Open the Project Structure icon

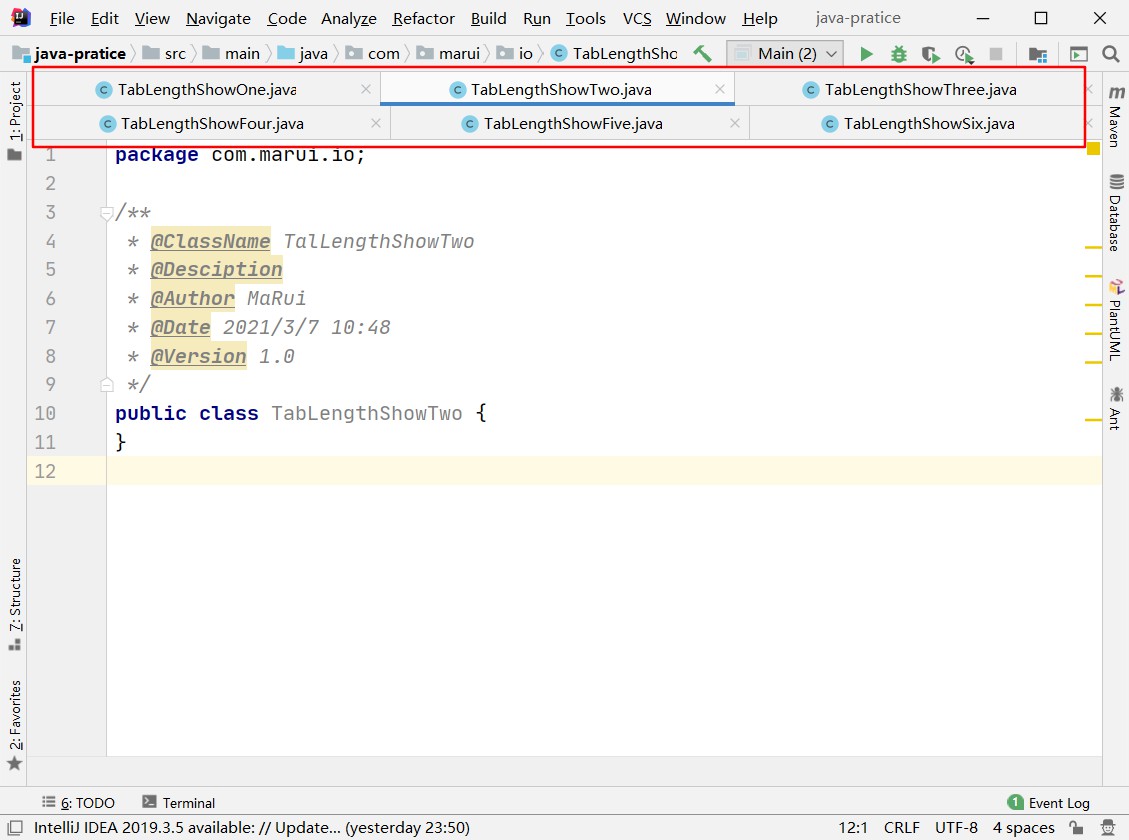point(1038,54)
